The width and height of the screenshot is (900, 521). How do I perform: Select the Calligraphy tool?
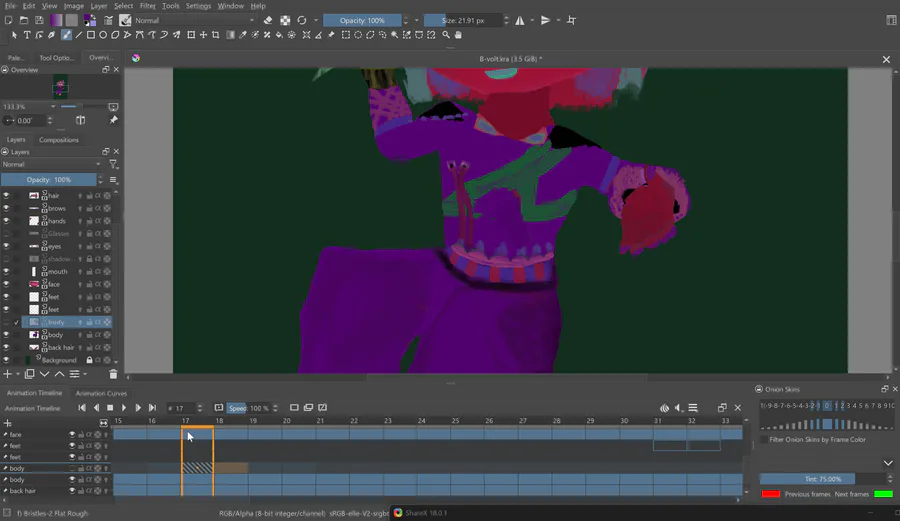coord(52,35)
